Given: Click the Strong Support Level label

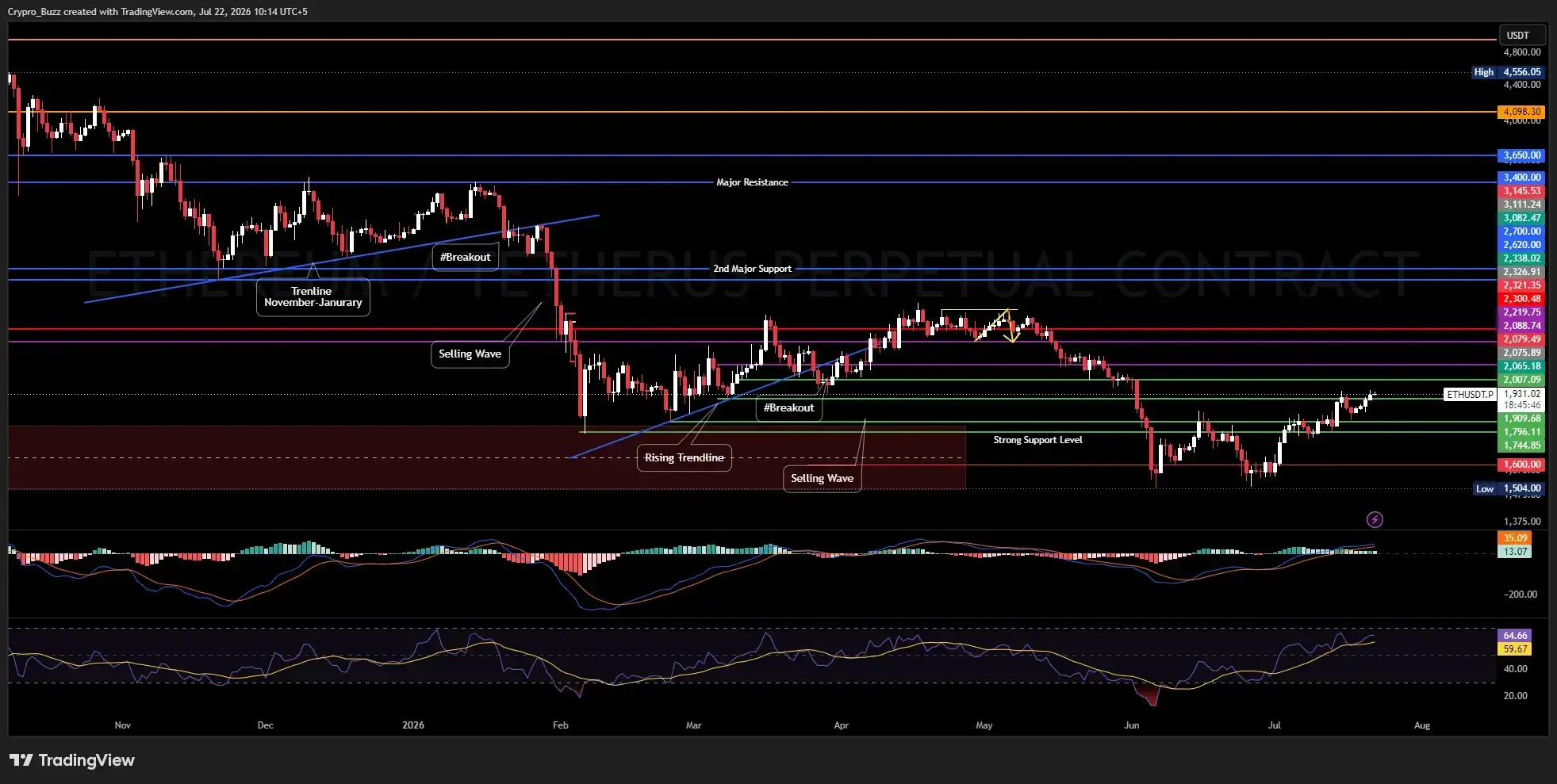Looking at the screenshot, I should 1037,440.
